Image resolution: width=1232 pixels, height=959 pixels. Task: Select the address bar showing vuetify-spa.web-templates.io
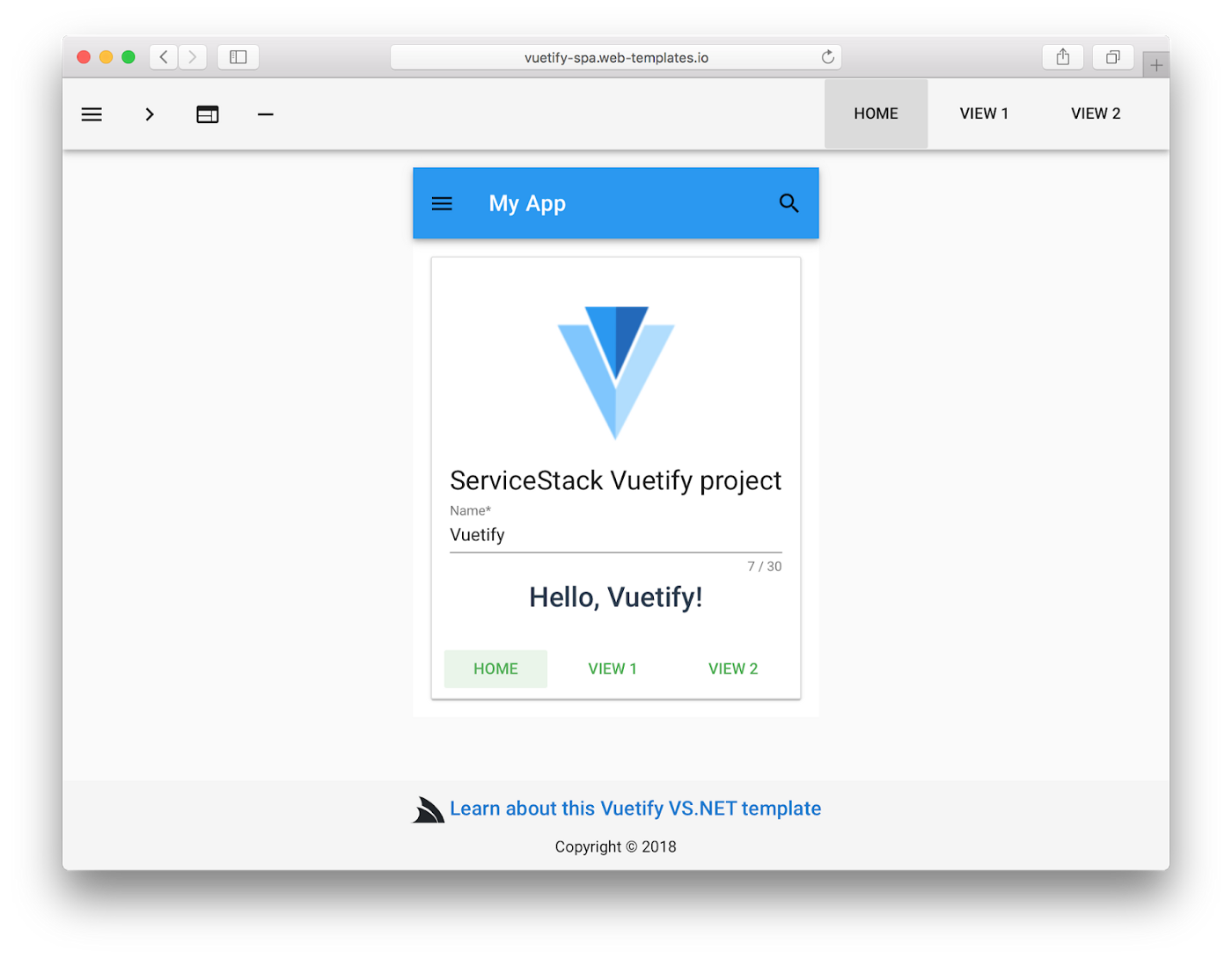[616, 56]
